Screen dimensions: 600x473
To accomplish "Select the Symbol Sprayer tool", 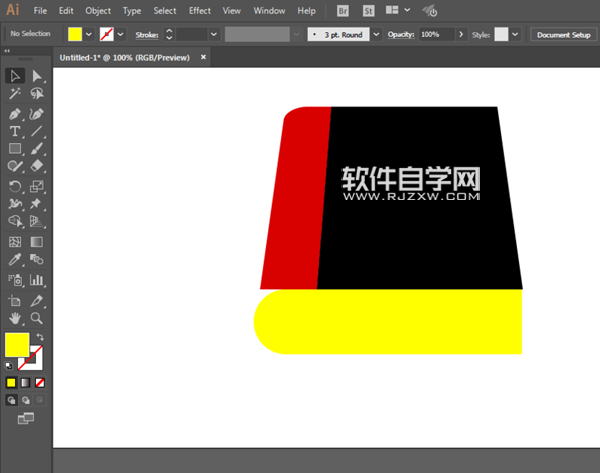I will (x=15, y=280).
